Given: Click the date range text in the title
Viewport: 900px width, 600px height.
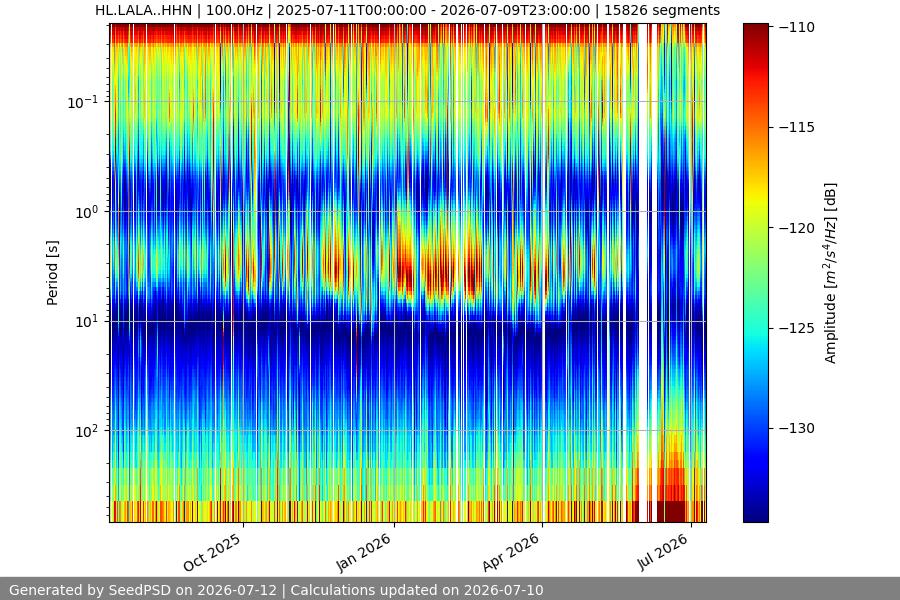Looking at the screenshot, I should 433,10.
